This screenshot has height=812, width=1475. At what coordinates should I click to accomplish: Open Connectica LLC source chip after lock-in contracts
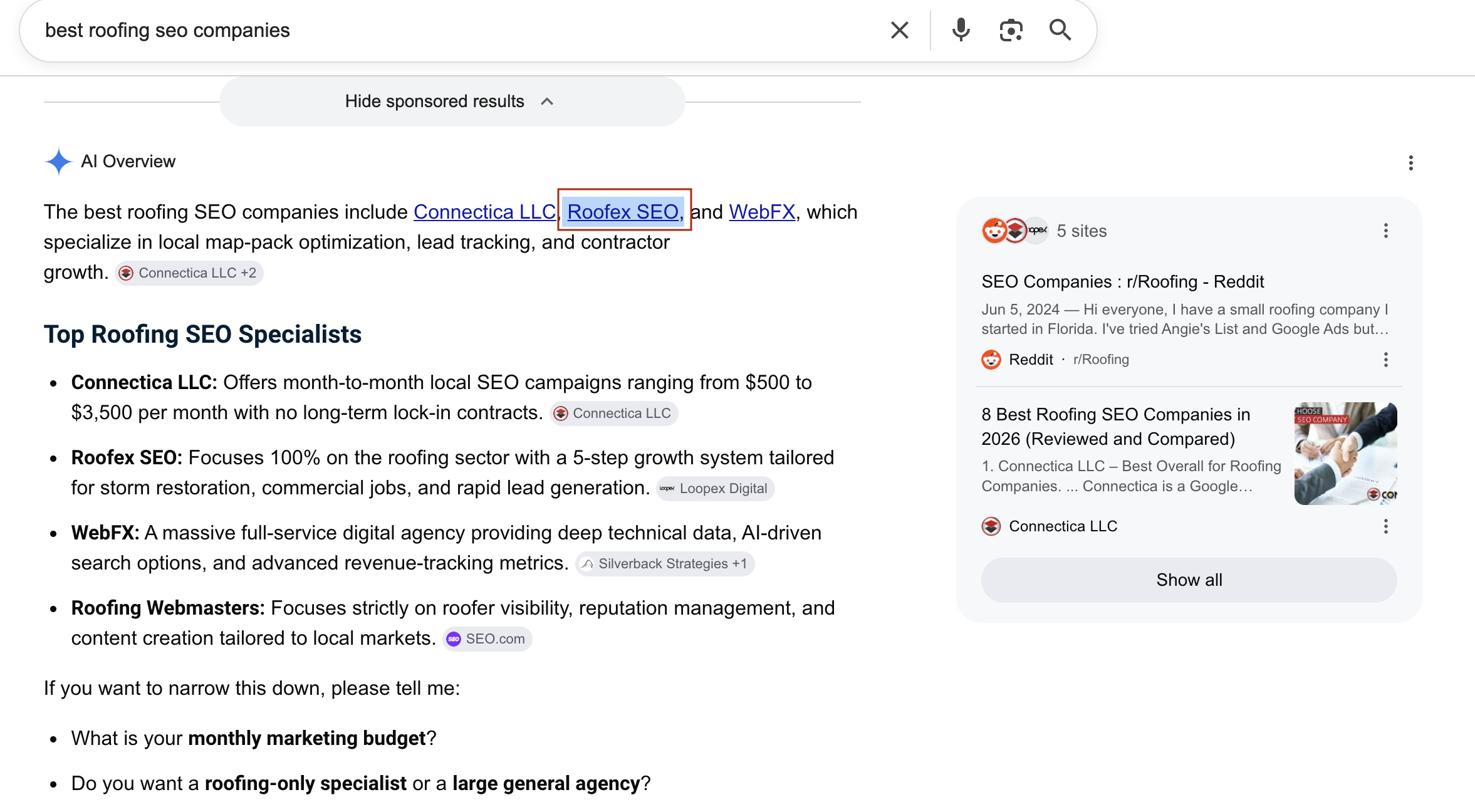(614, 414)
